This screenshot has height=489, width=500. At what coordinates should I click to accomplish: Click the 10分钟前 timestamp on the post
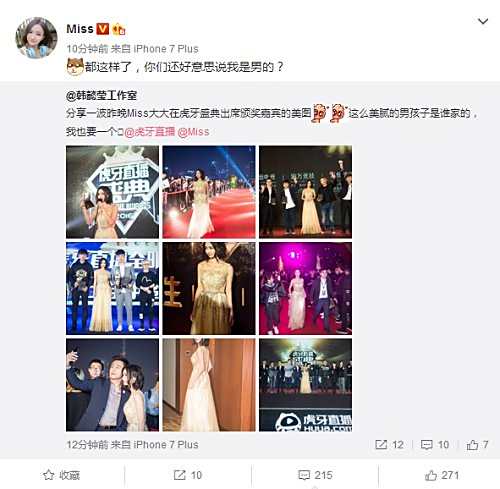click(x=87, y=49)
